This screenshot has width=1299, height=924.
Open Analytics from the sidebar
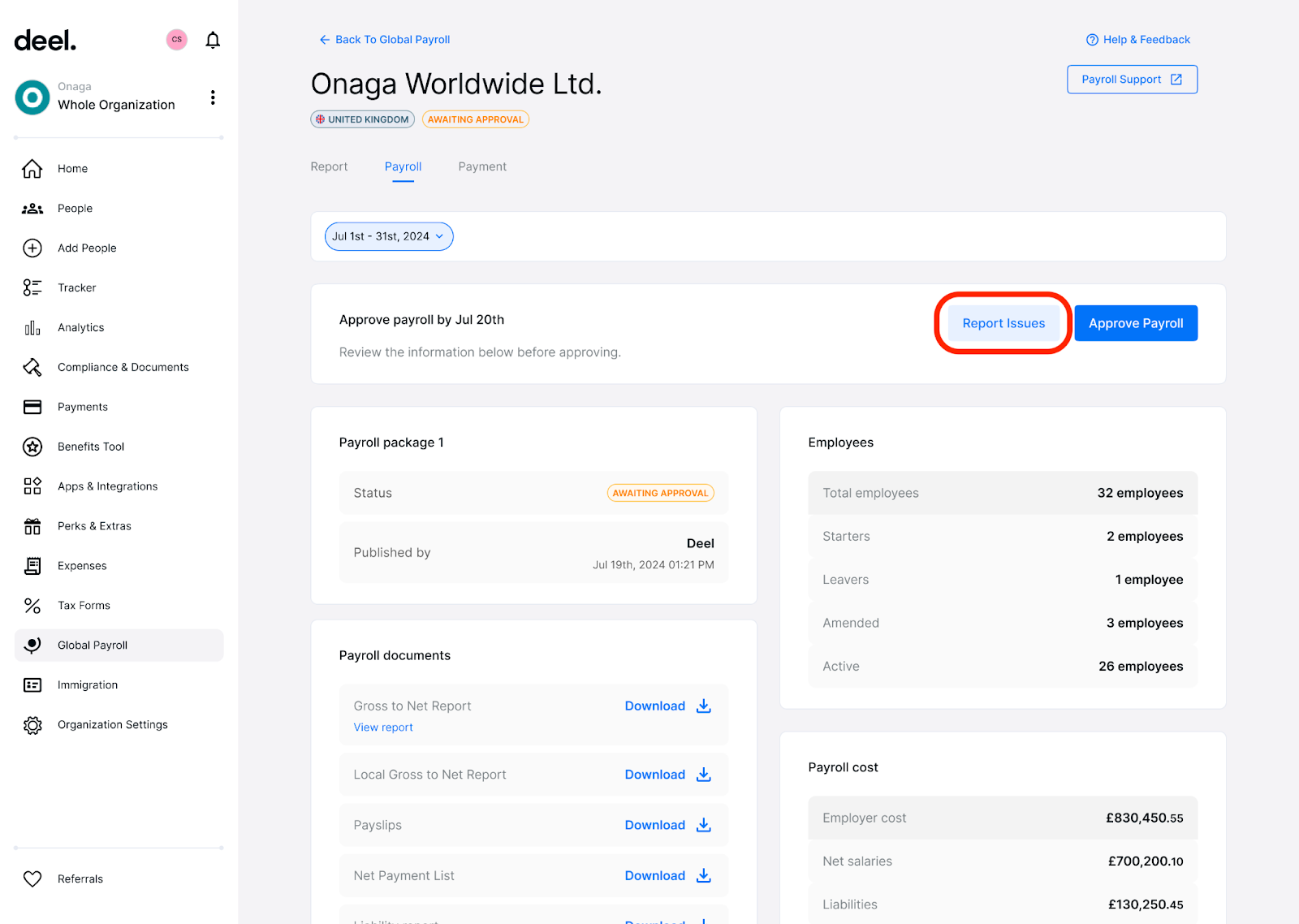[x=119, y=328]
